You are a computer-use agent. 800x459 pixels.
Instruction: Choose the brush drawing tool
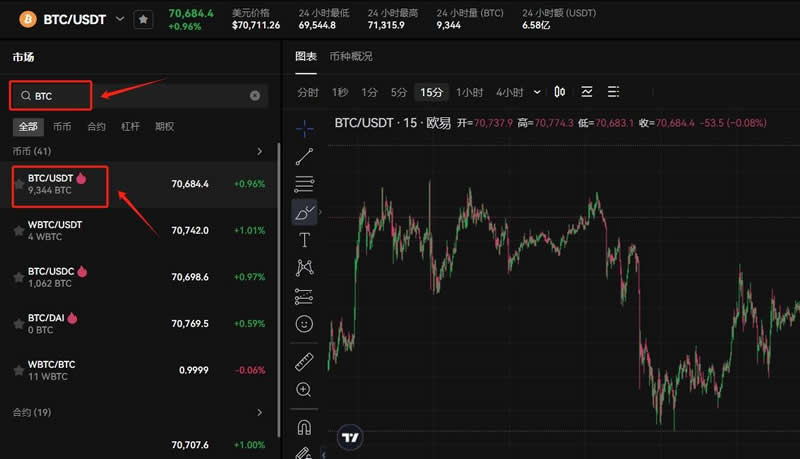305,212
